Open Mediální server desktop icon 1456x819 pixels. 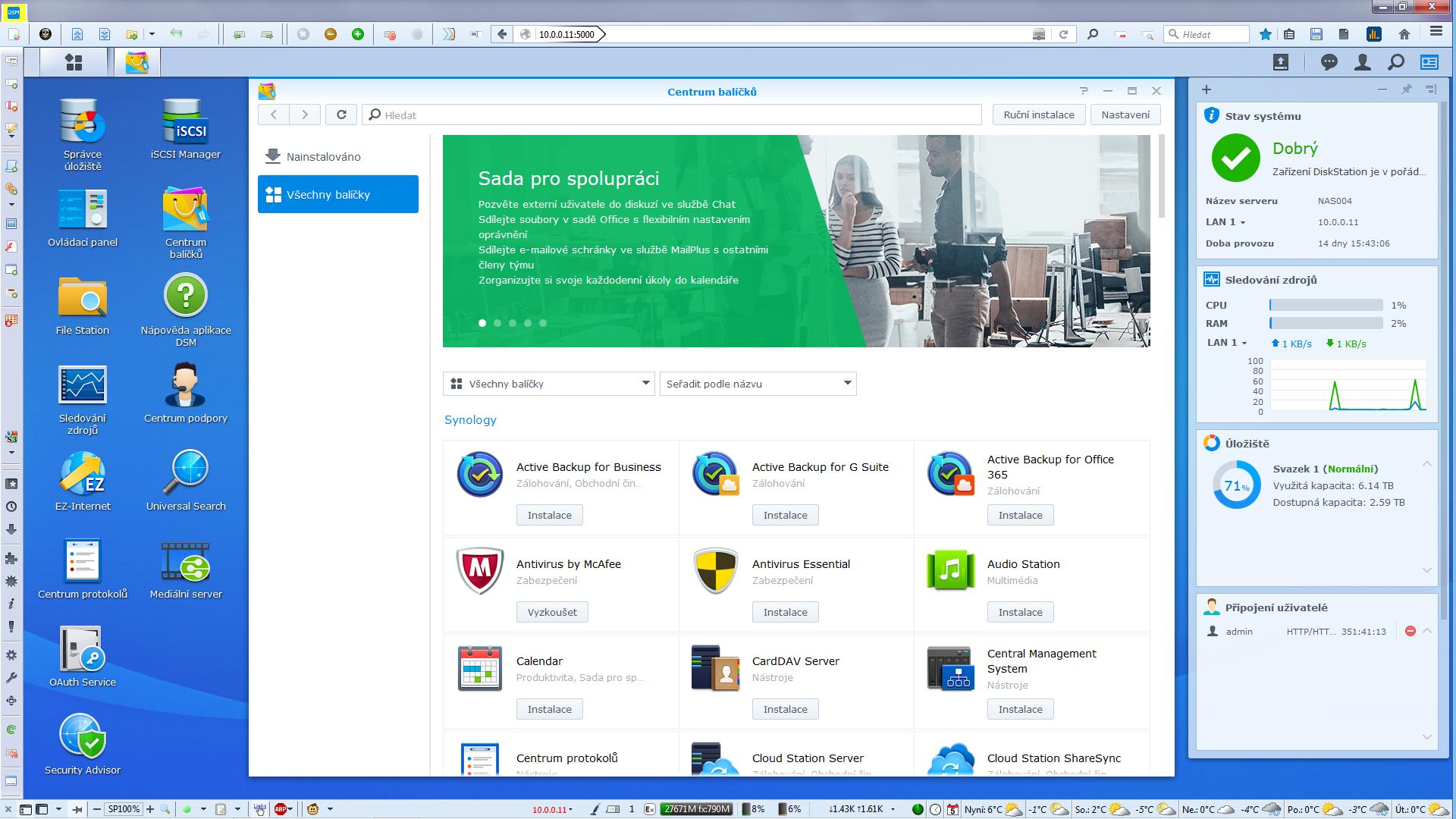(186, 560)
